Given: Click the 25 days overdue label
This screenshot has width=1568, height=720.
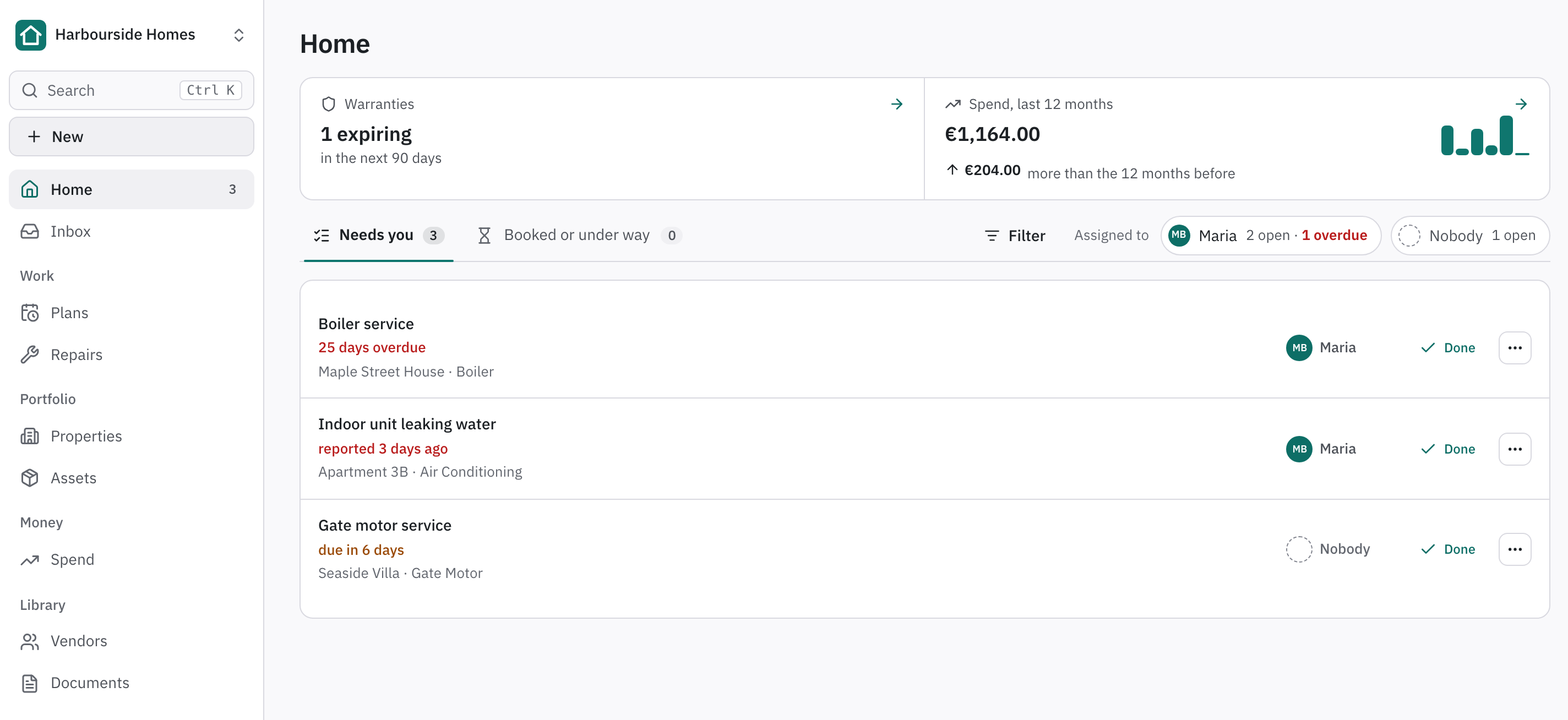Looking at the screenshot, I should (x=372, y=347).
